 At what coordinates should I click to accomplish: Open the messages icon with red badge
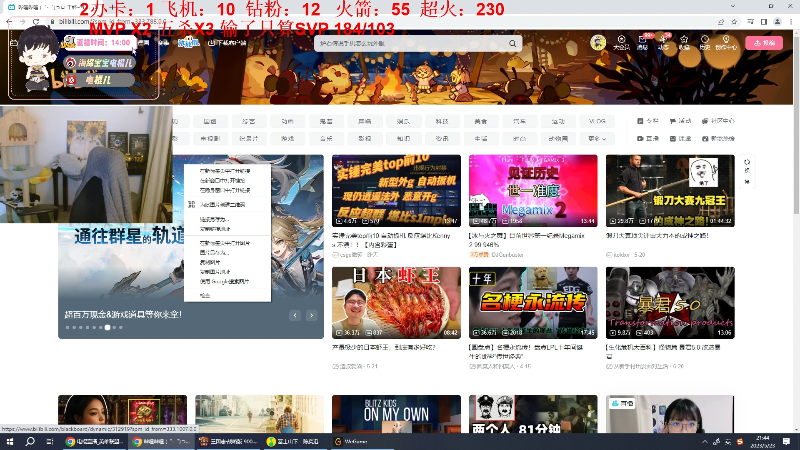click(x=643, y=42)
